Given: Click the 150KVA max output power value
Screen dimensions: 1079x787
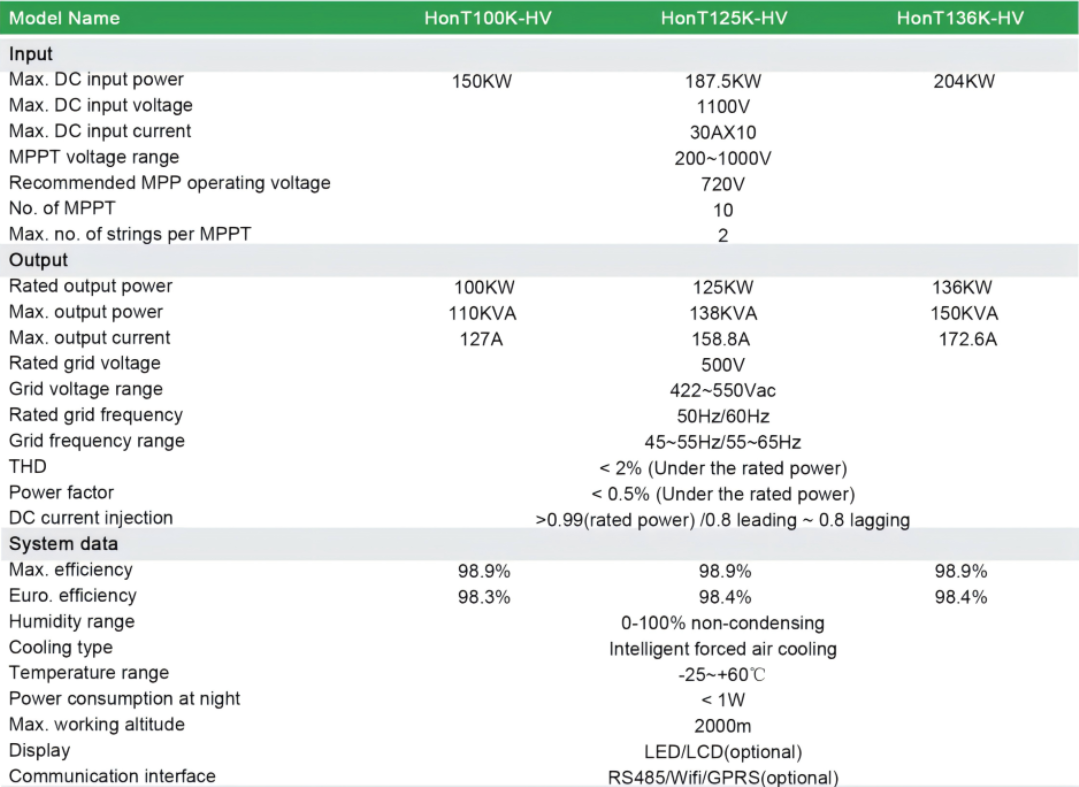Looking at the screenshot, I should pos(964,313).
